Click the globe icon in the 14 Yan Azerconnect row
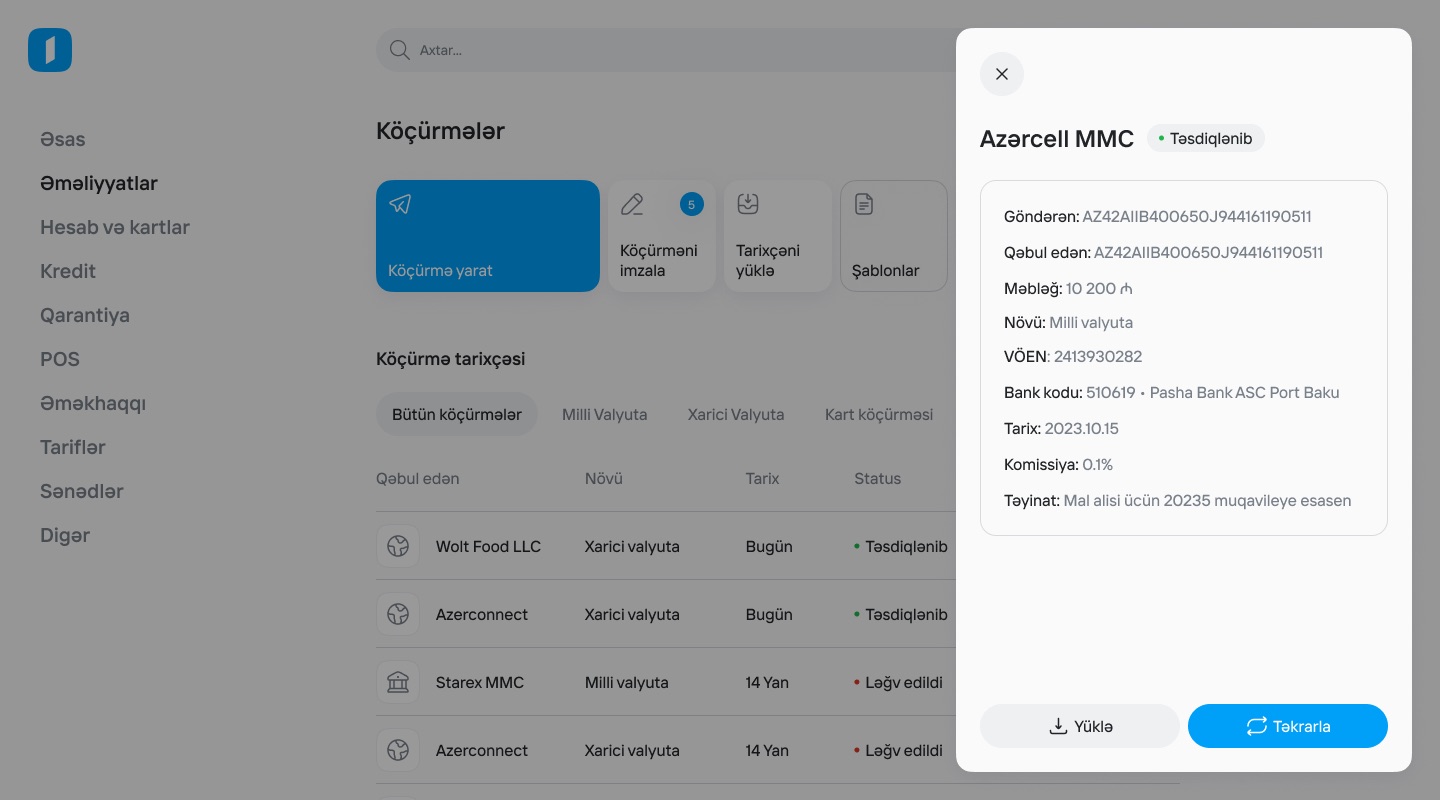 [x=398, y=751]
